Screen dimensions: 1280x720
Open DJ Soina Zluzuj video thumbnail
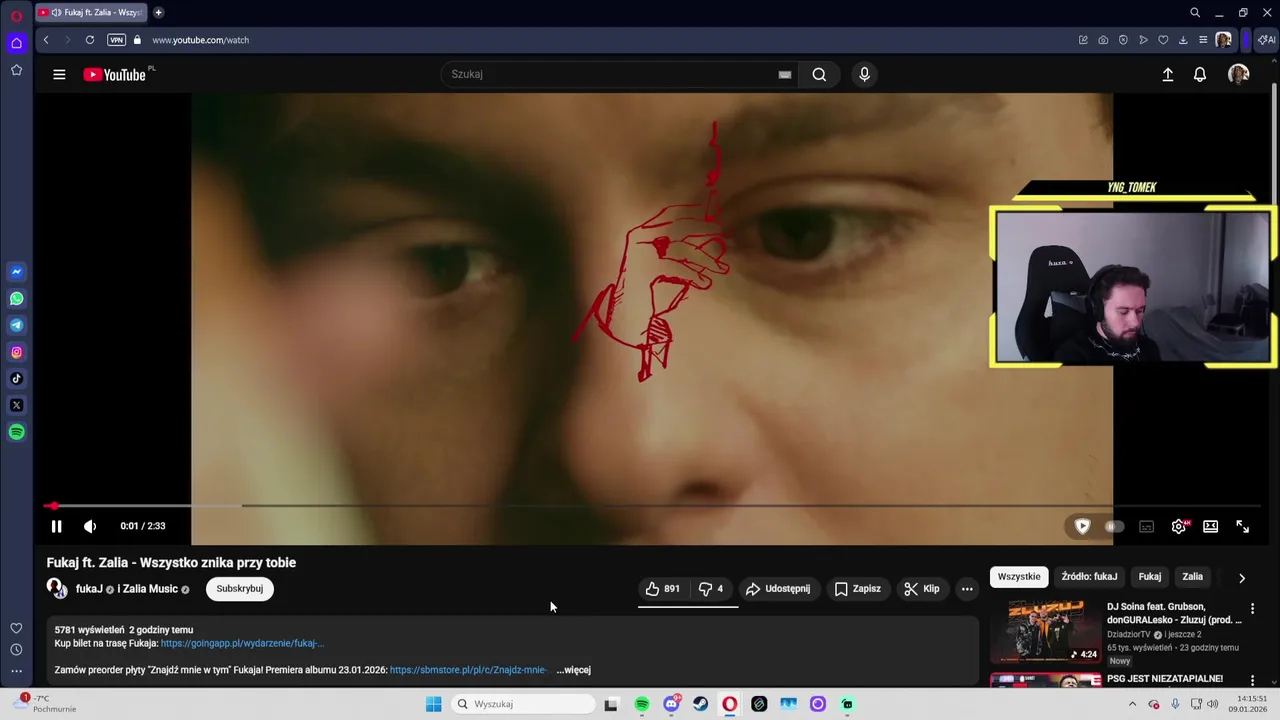tap(1045, 631)
